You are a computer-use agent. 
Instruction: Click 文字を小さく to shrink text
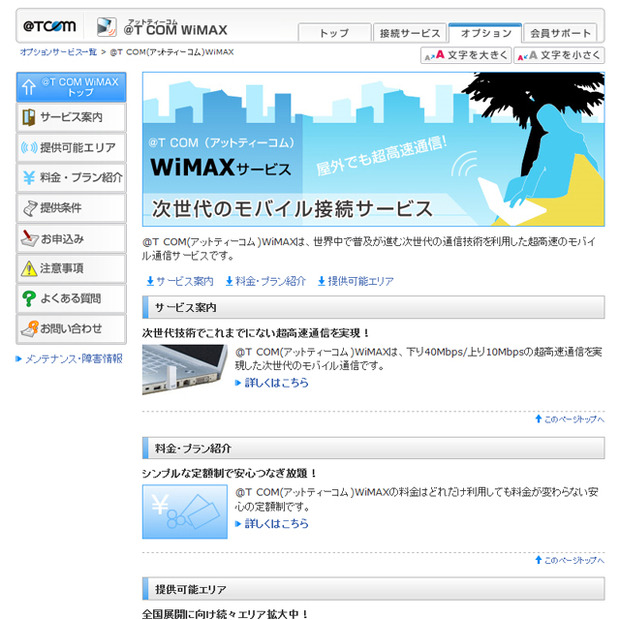pos(559,55)
